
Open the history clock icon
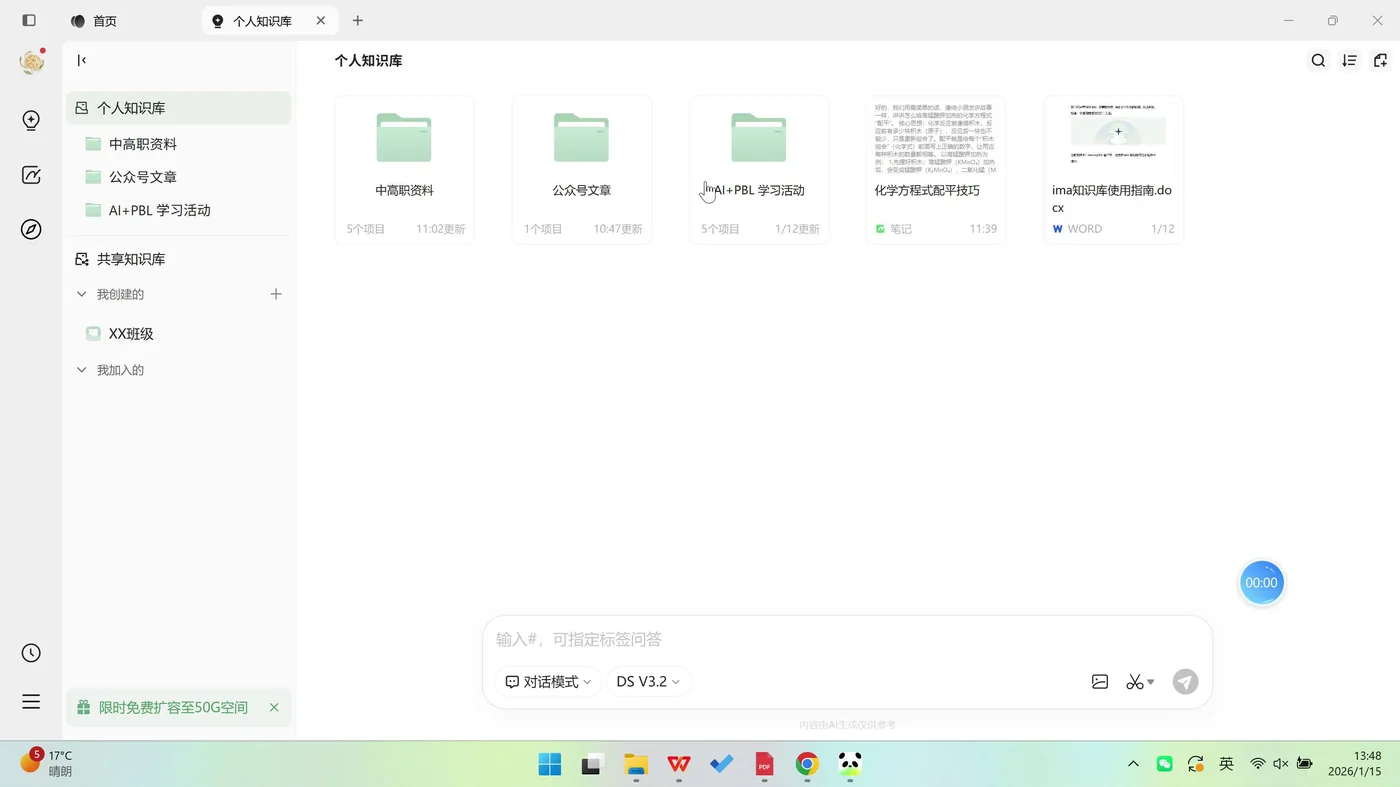pos(31,653)
